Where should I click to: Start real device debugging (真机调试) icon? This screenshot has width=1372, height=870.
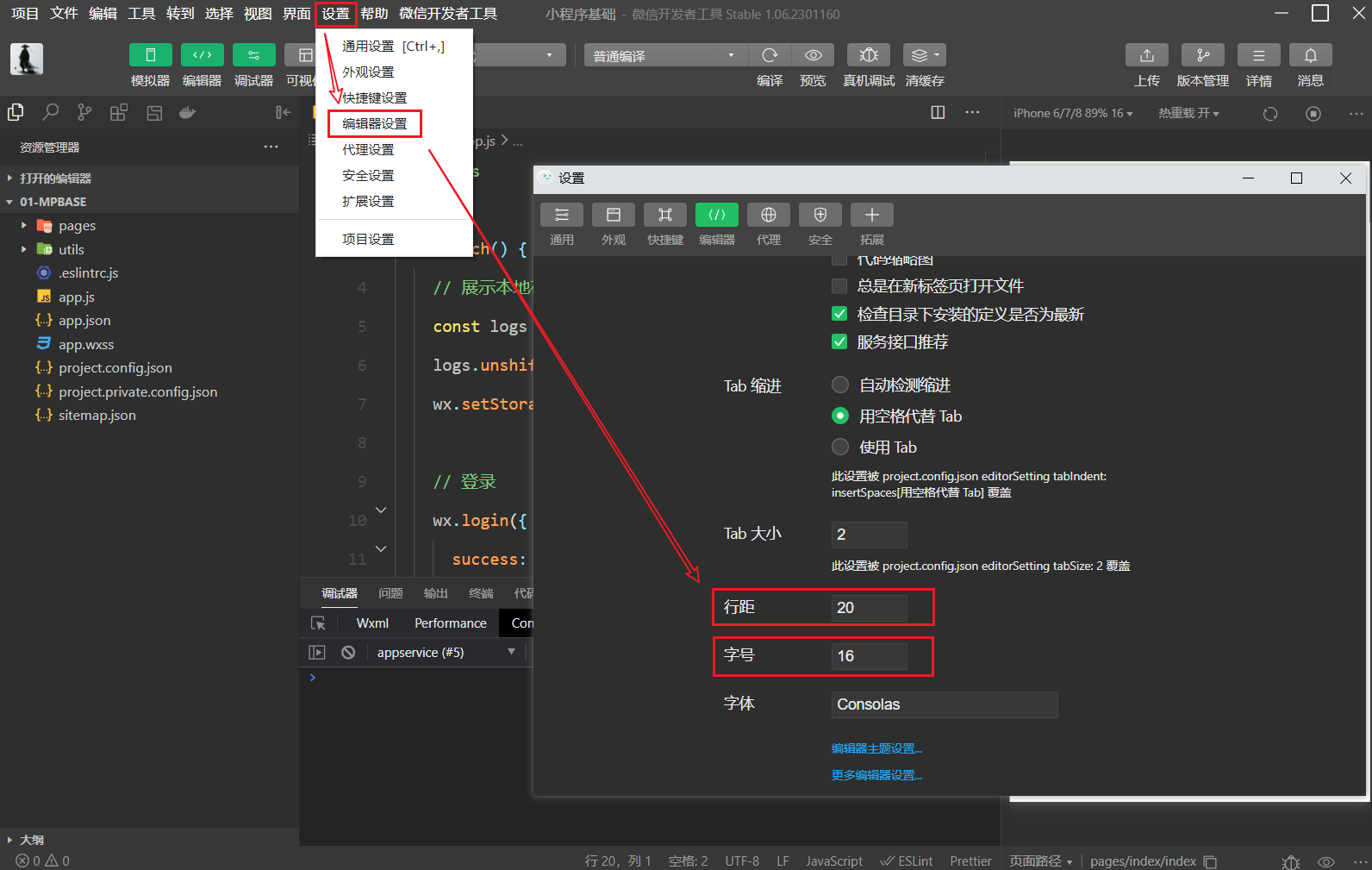point(868,55)
